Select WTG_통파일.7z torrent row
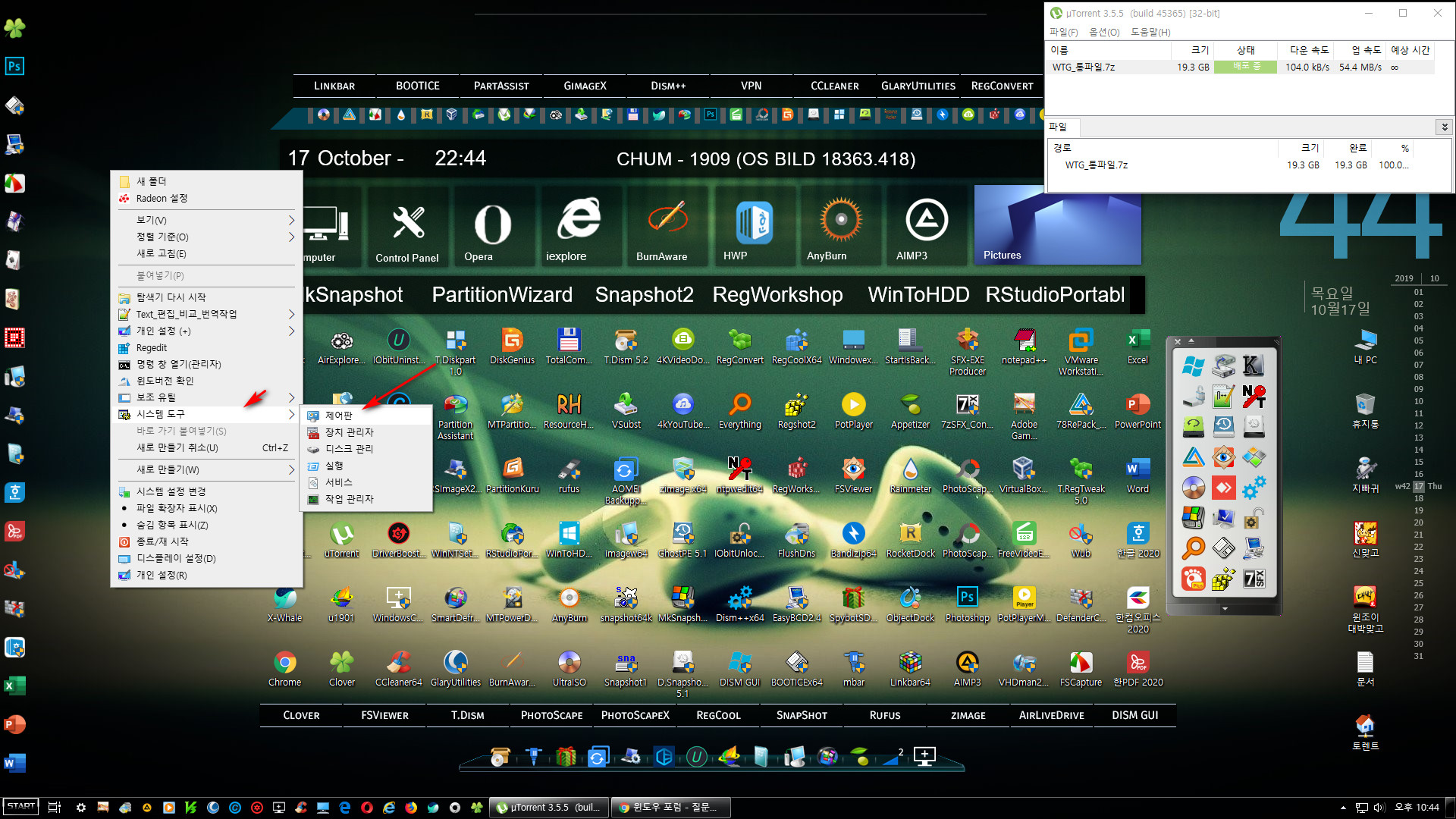 pos(1239,67)
